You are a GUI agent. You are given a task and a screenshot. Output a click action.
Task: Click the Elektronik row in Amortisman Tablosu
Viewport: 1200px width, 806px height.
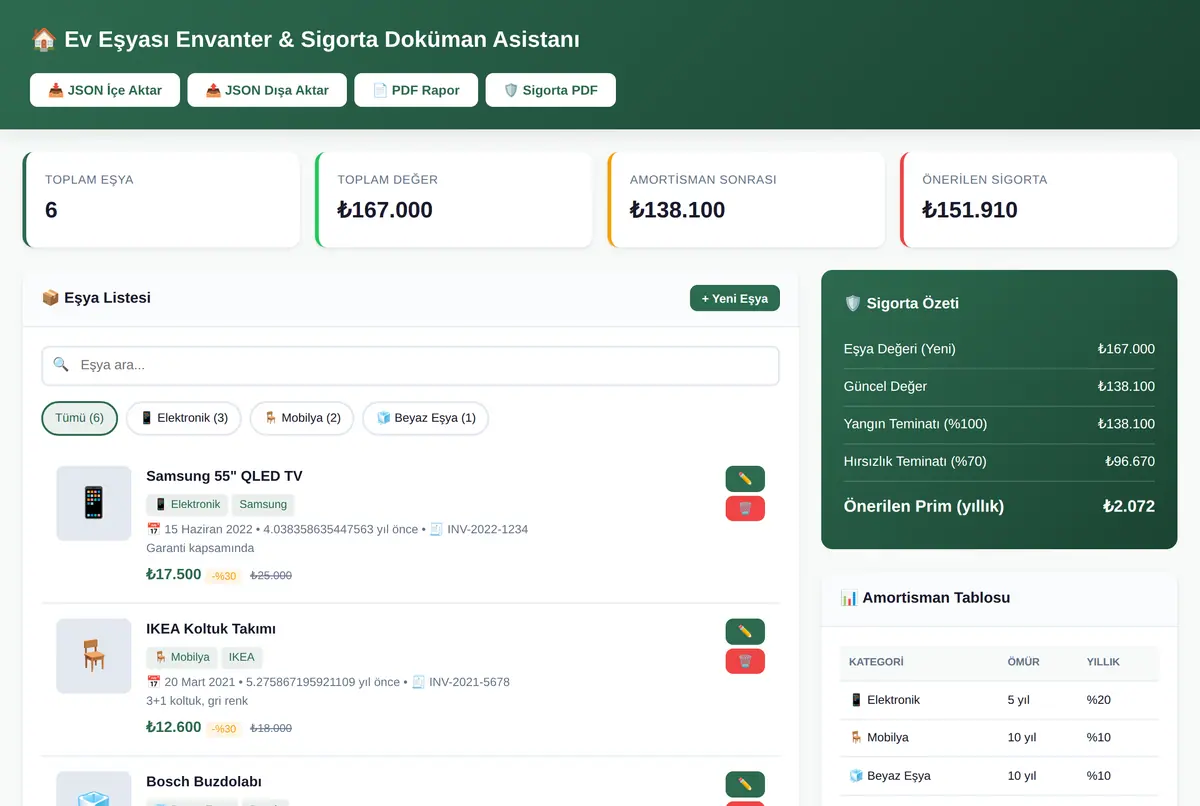pos(999,700)
